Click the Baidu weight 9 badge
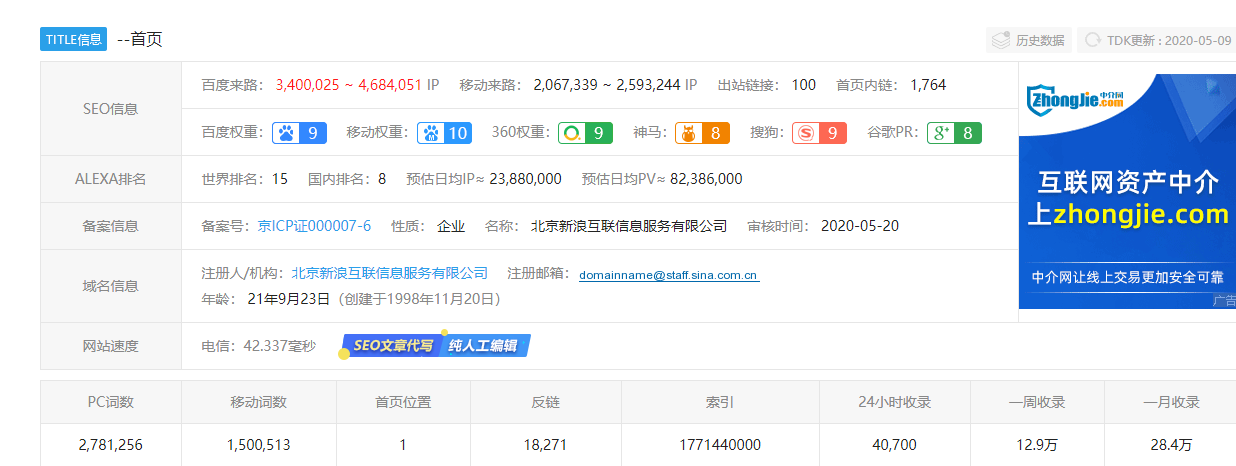Viewport: 1236px width, 466px height. tap(299, 132)
